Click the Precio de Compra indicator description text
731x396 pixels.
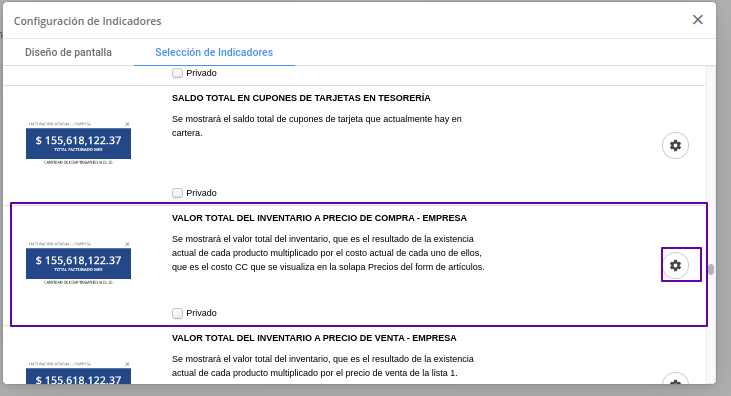328,253
